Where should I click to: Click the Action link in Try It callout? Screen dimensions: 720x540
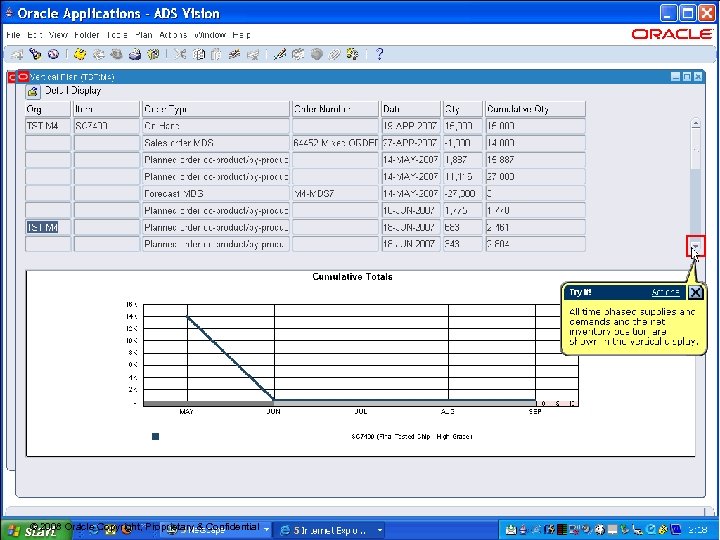point(665,292)
